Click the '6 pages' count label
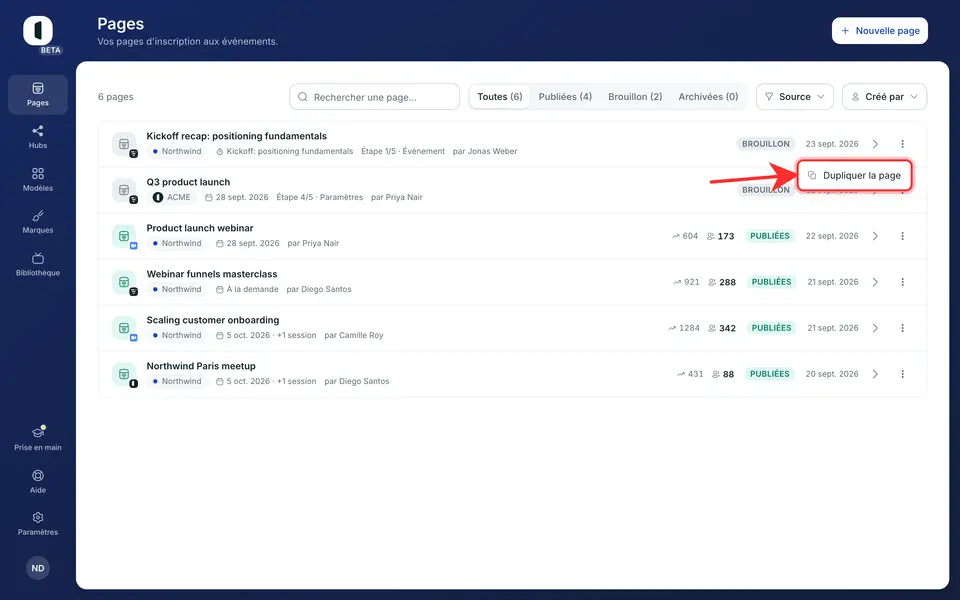This screenshot has height=600, width=960. tap(116, 97)
